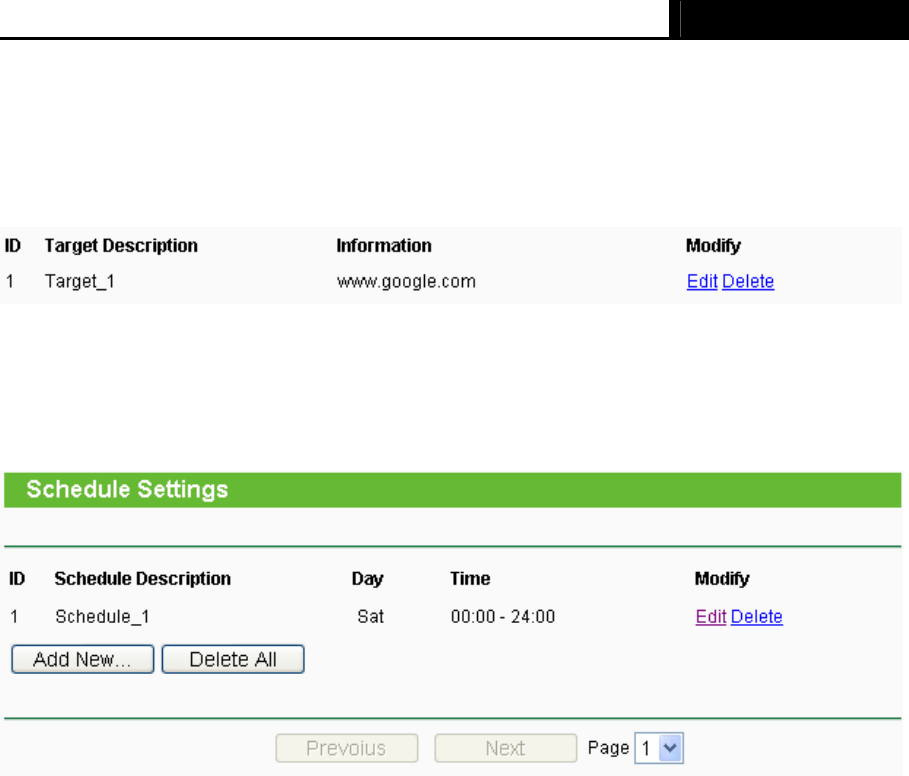Select the www.google.com information cell
Image resolution: width=909 pixels, height=776 pixels.
point(406,282)
